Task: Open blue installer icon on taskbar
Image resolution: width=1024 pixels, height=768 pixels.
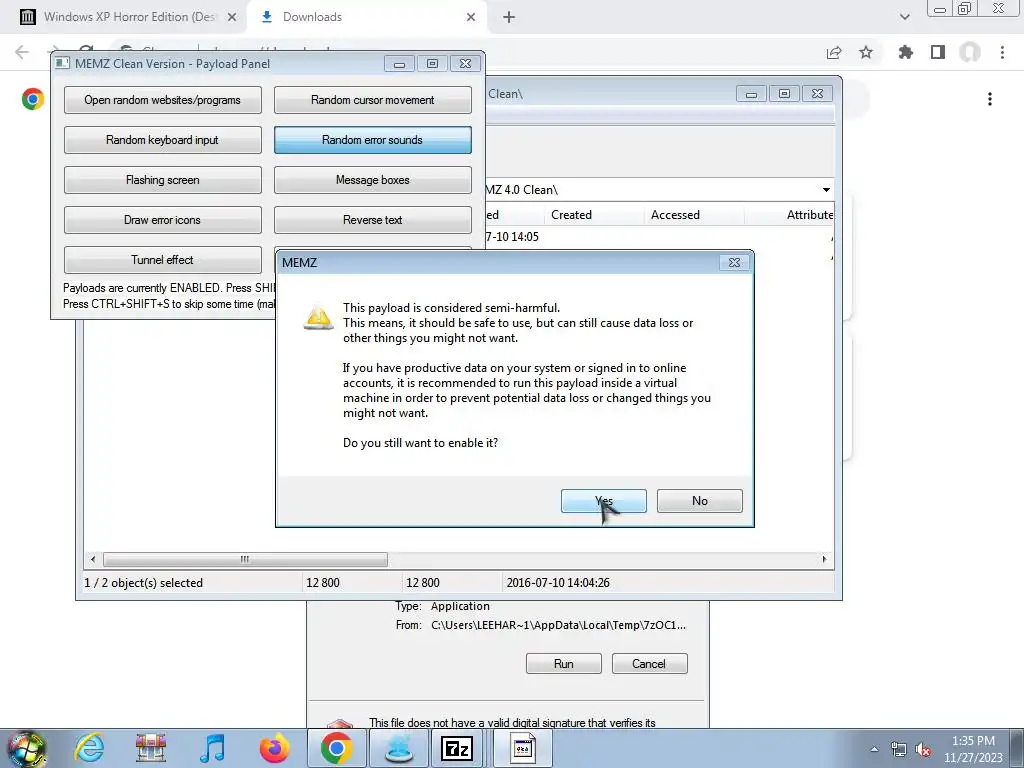Action: coord(398,748)
